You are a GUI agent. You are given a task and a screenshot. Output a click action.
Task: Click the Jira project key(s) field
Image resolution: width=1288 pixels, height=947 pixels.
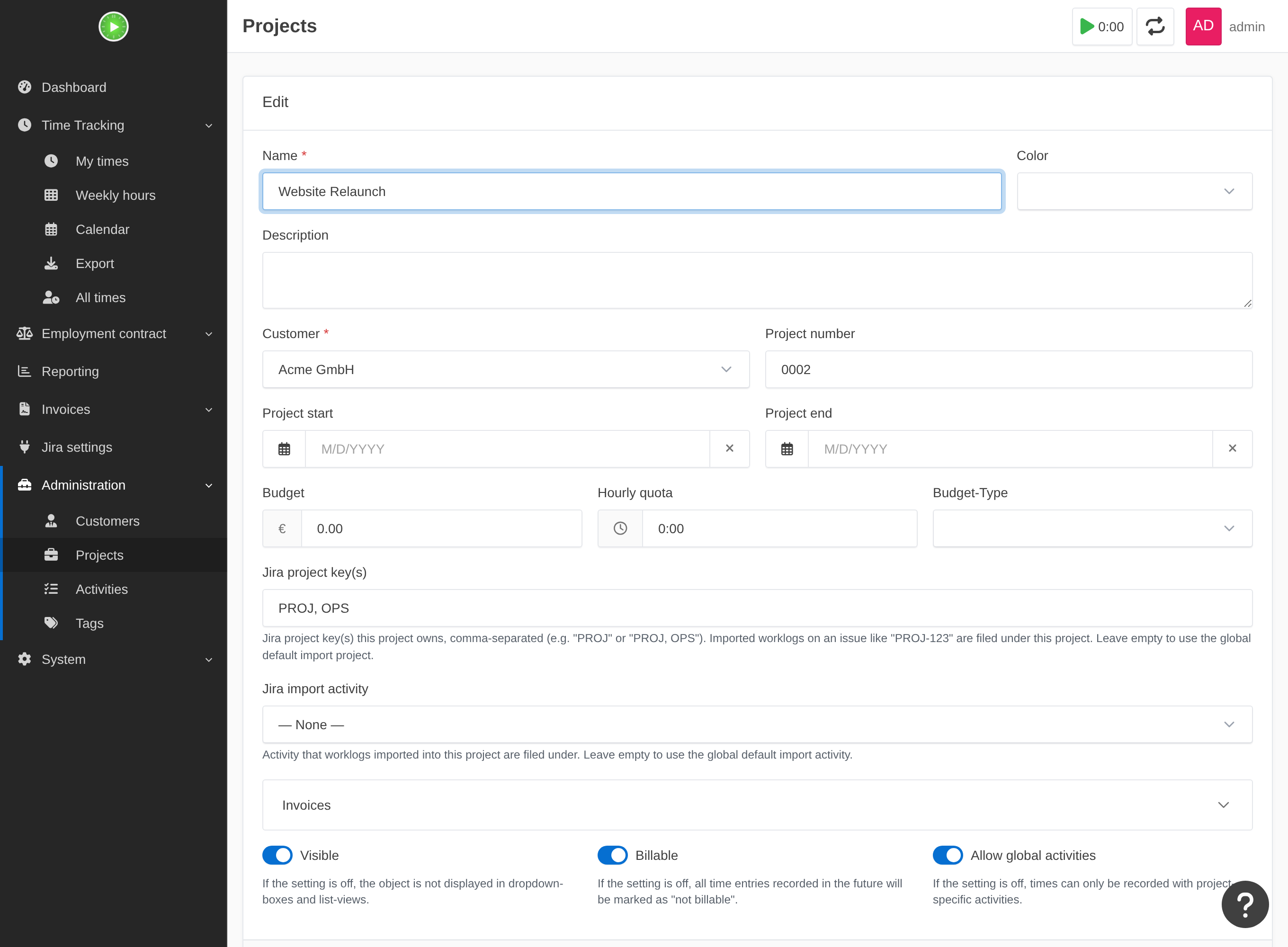(757, 608)
